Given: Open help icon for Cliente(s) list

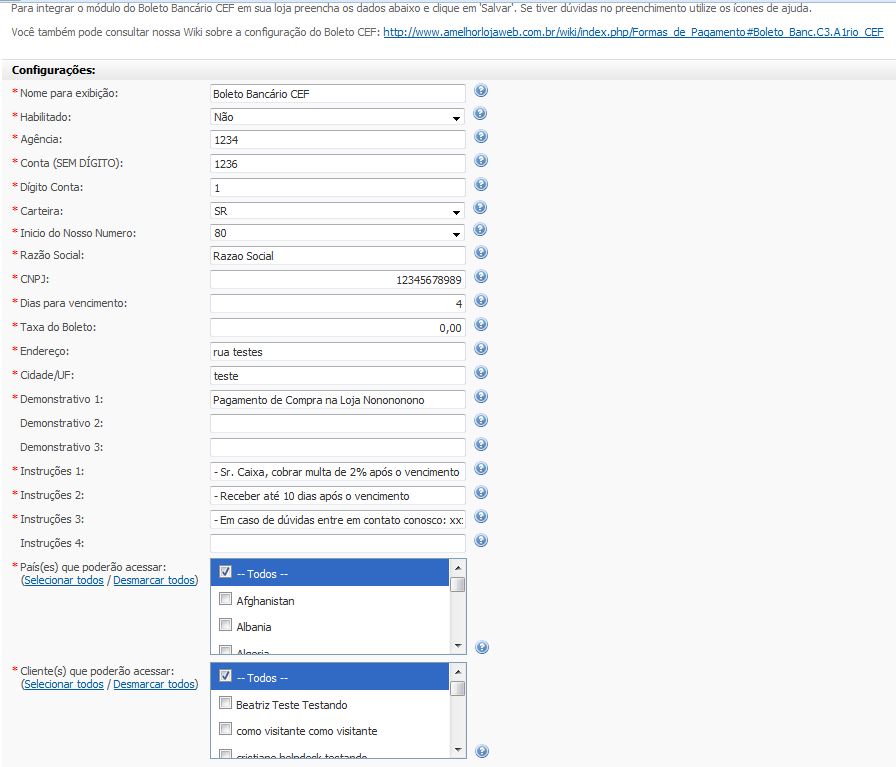Looking at the screenshot, I should [482, 751].
